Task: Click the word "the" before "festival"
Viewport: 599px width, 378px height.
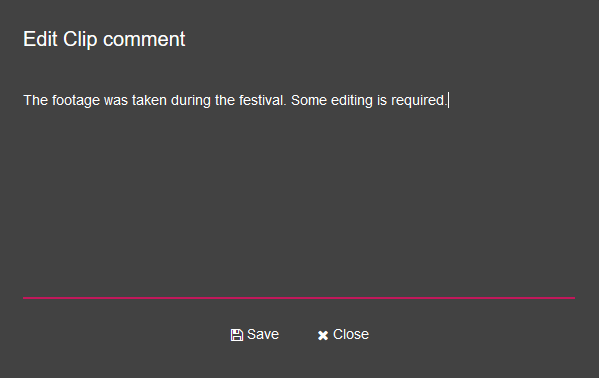Action: point(225,100)
